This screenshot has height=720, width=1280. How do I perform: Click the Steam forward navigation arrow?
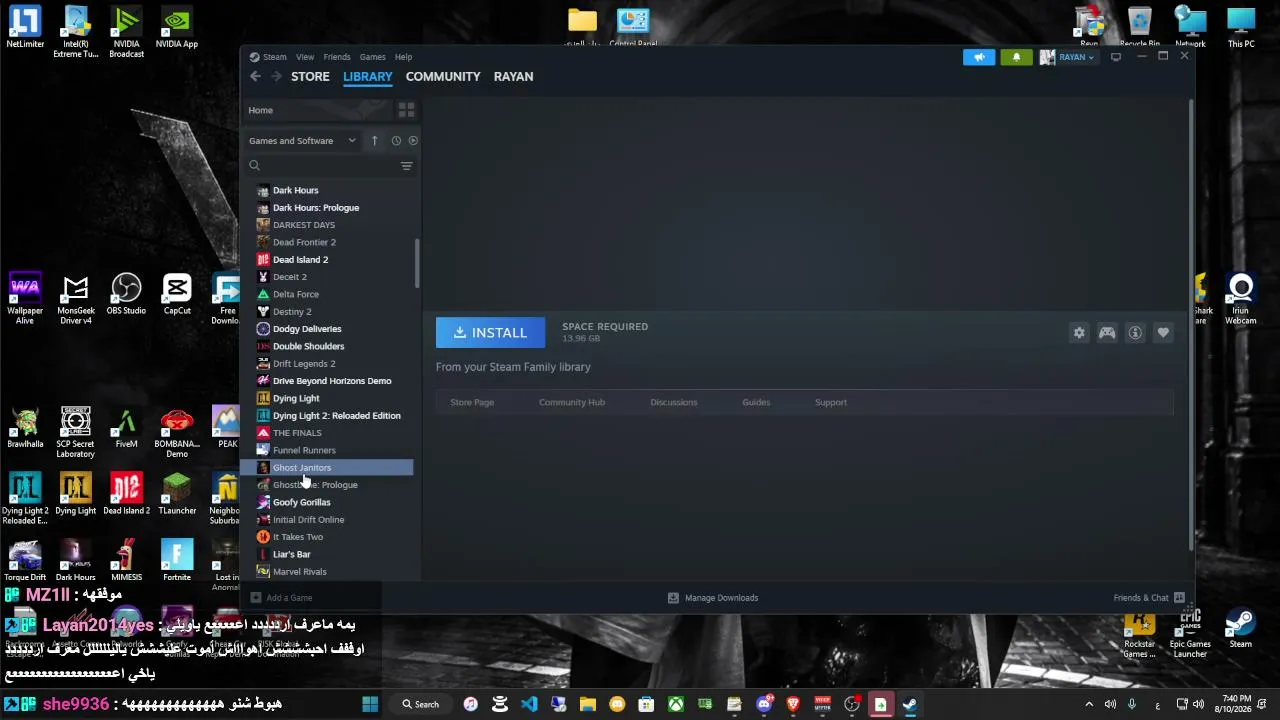tap(276, 76)
